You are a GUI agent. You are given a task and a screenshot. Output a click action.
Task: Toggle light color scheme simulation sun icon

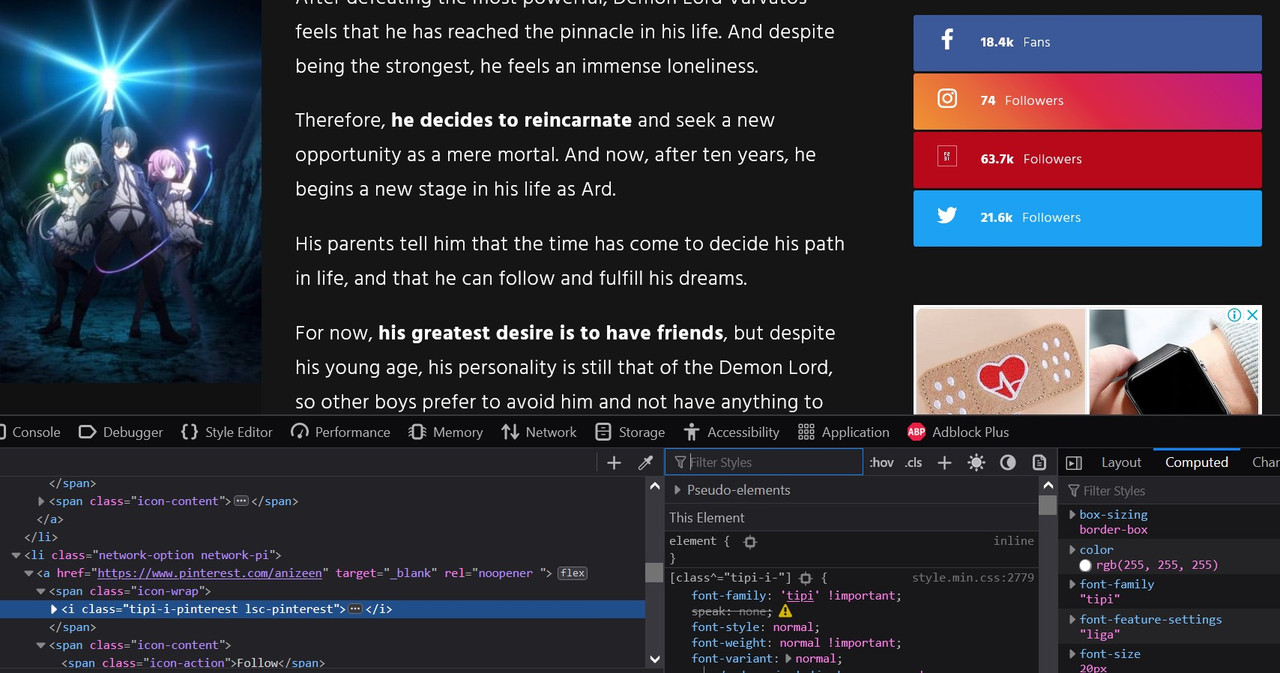[x=976, y=462]
